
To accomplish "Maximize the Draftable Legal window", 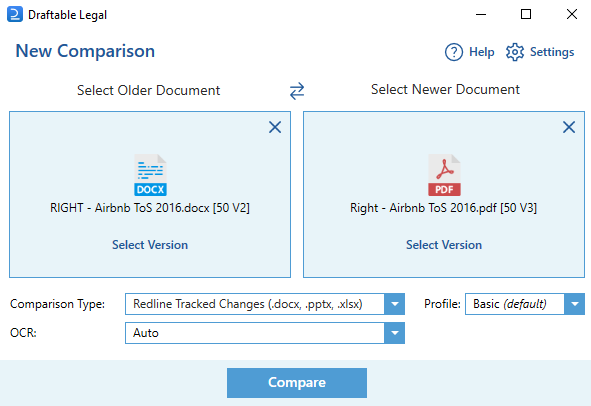I will tap(526, 14).
